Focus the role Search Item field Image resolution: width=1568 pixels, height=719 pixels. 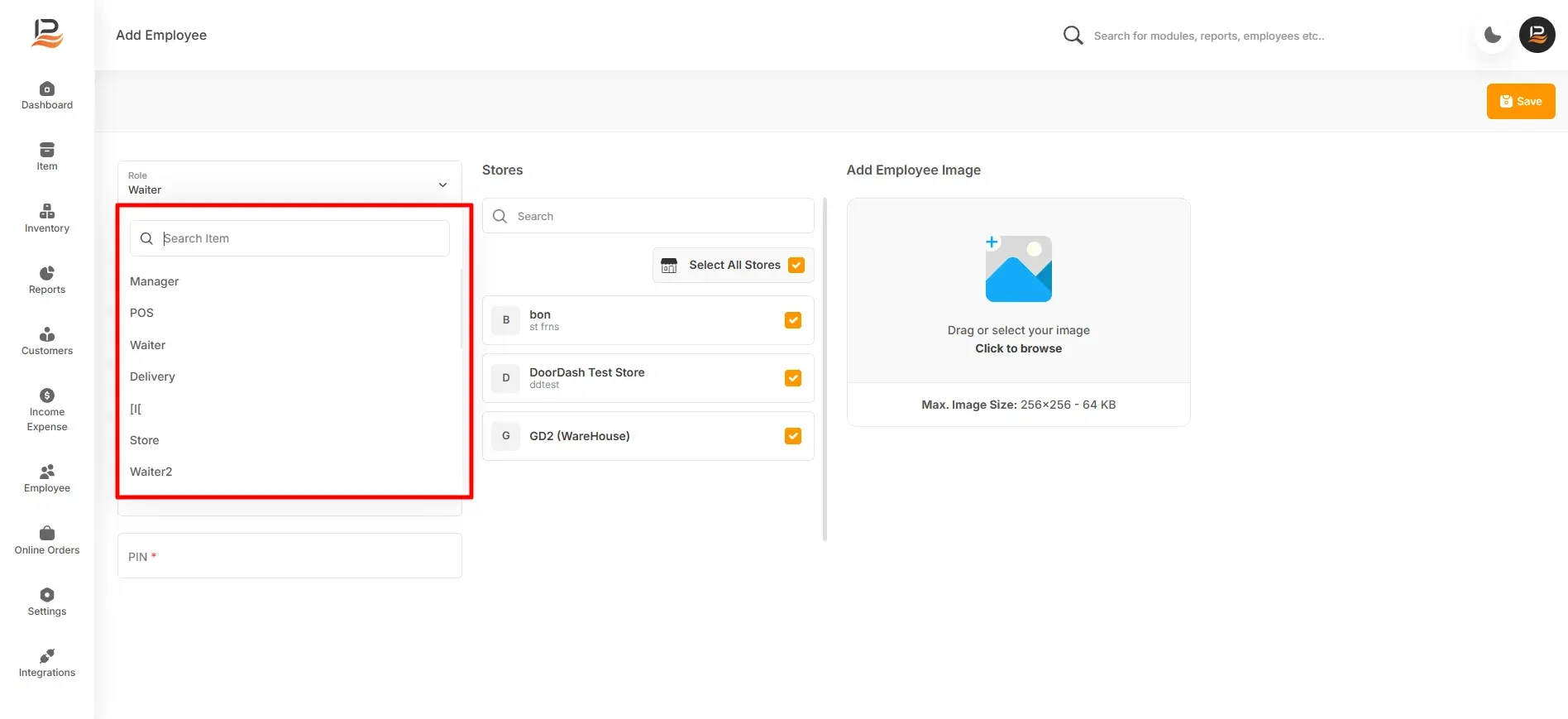coord(289,238)
